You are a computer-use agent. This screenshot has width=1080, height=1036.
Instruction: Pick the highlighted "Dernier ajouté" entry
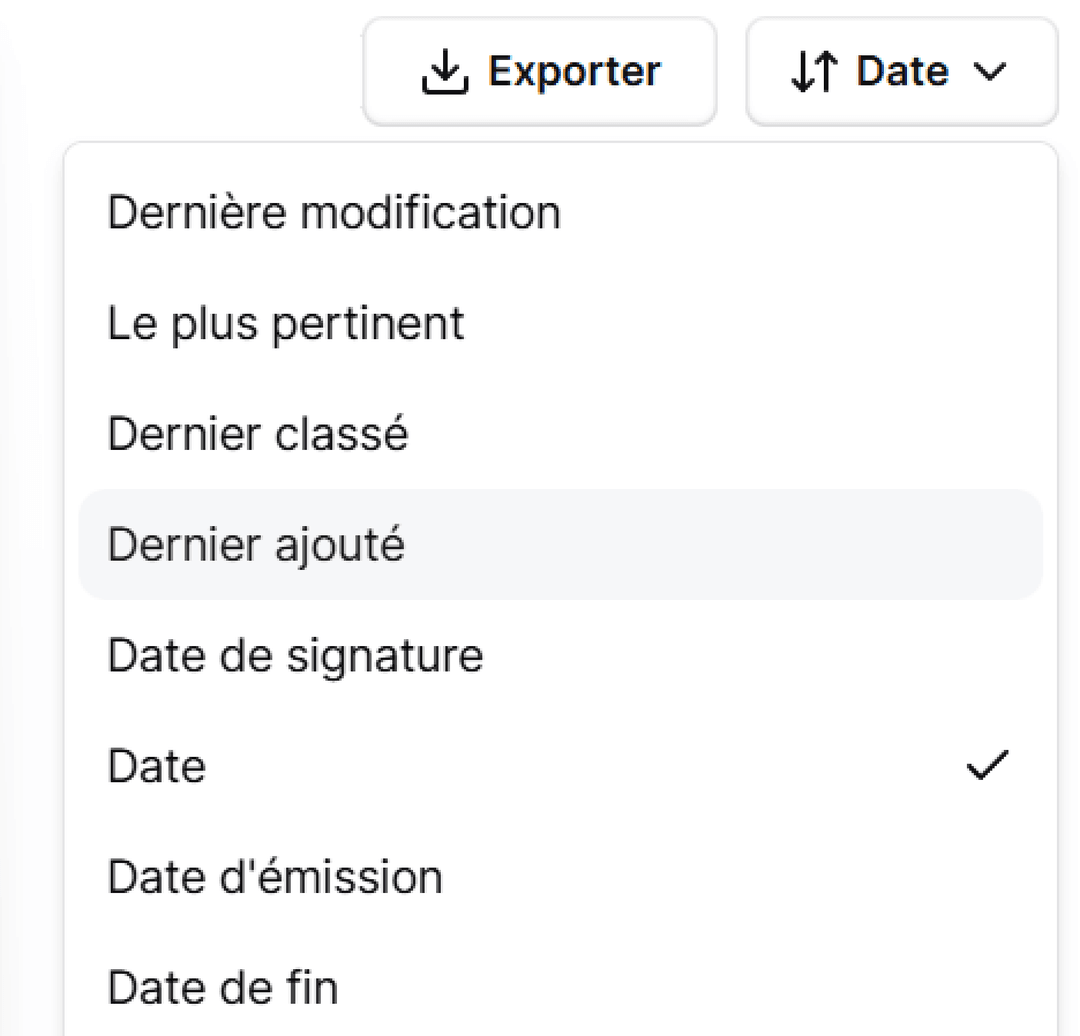[256, 546]
